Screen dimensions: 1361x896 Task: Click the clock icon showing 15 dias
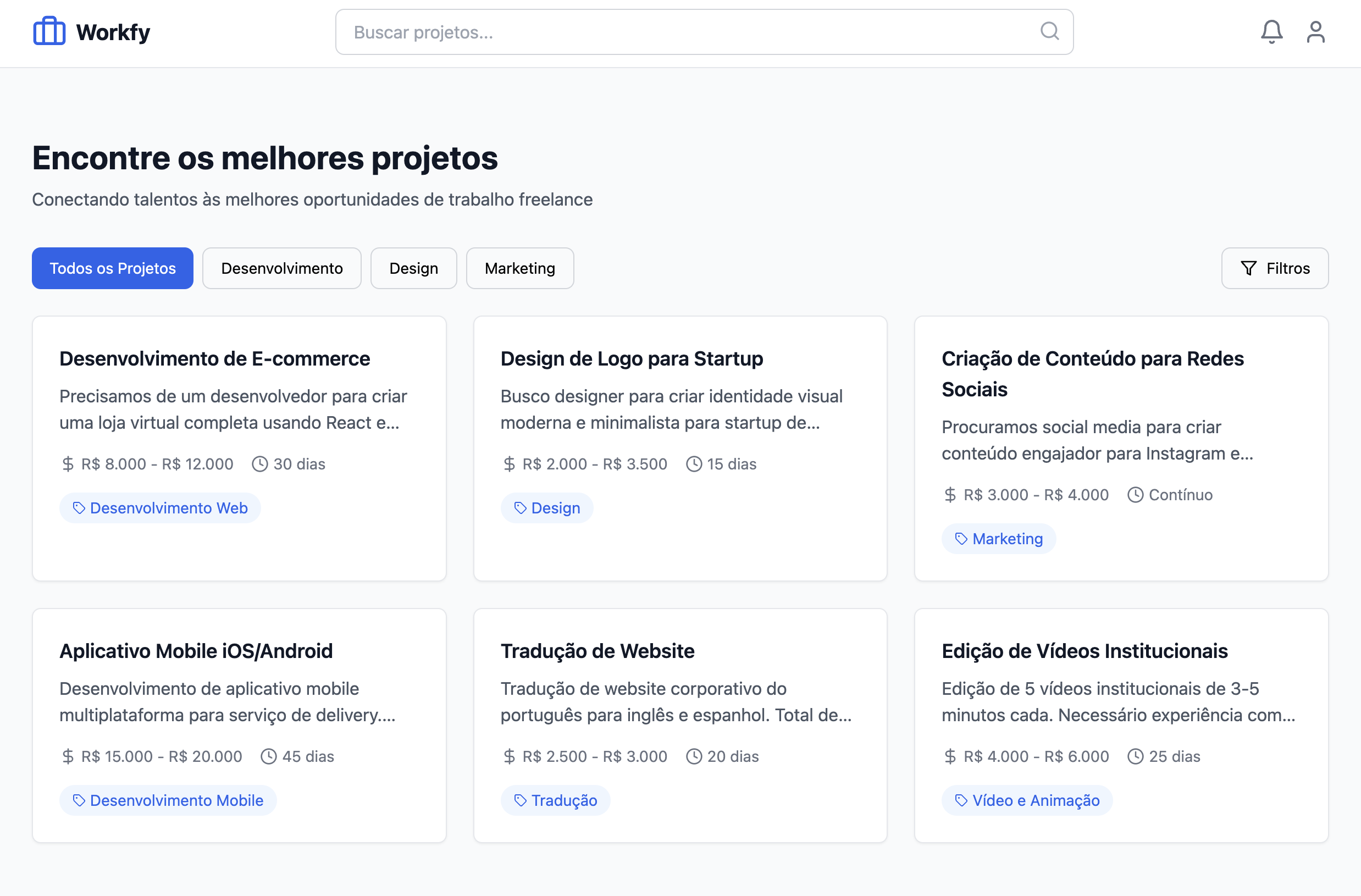click(x=694, y=464)
